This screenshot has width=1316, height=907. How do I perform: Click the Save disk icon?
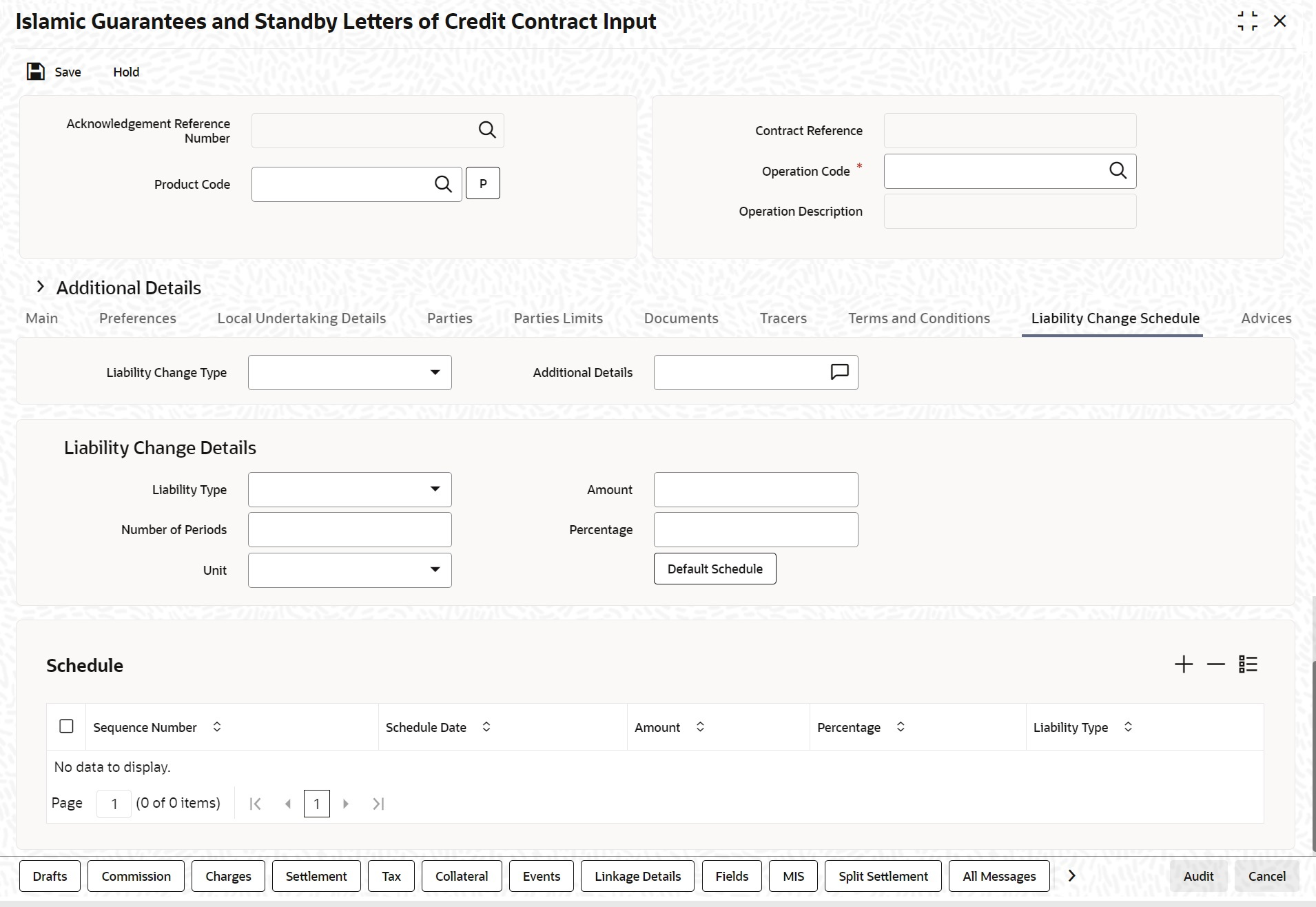point(35,72)
